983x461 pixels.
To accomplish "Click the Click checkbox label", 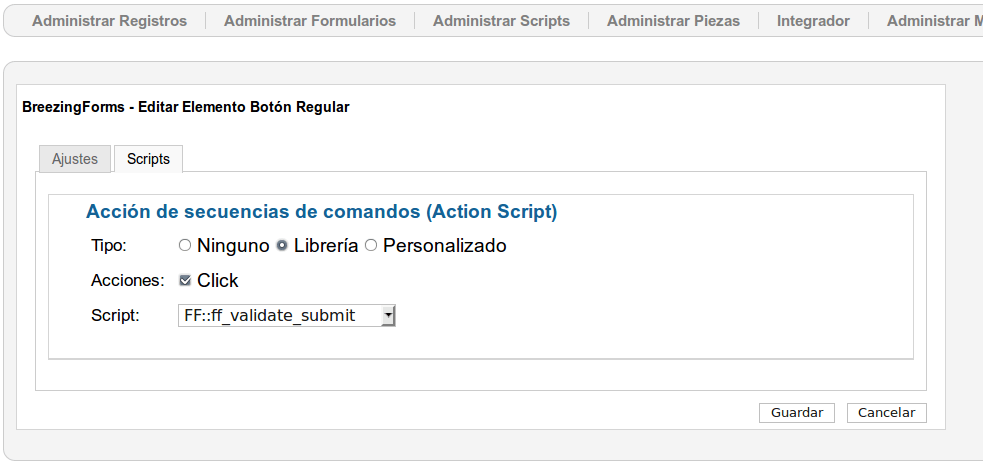I will tap(218, 280).
